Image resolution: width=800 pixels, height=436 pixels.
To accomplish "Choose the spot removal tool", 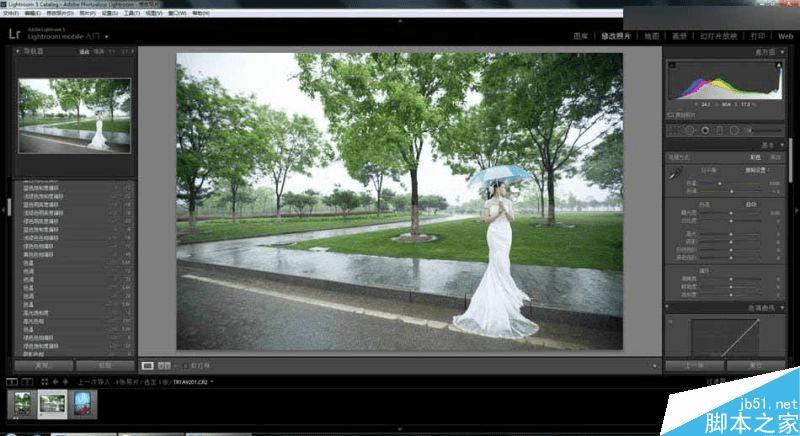I will 689,131.
